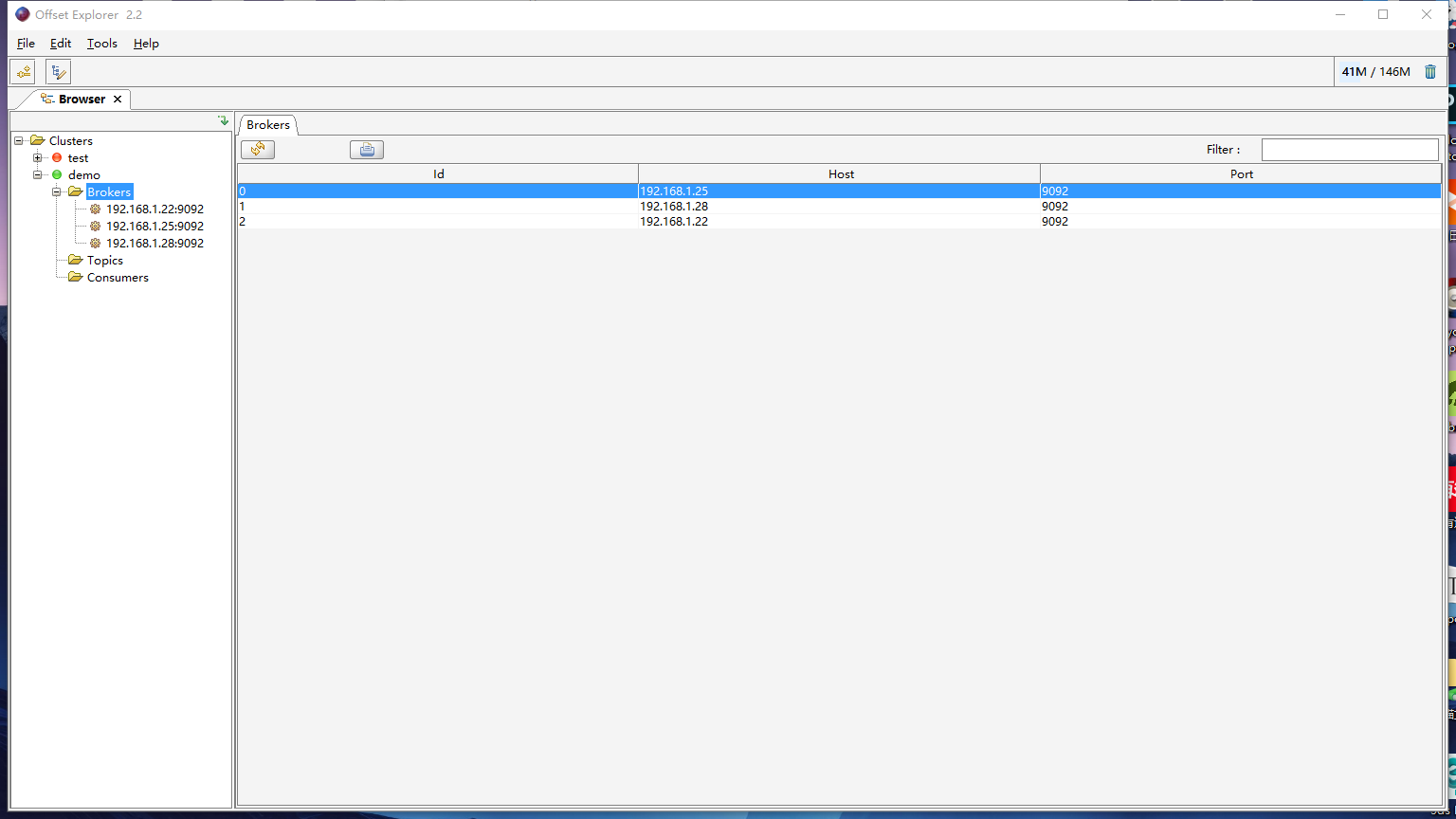Click the edit tree settings toolbar icon
The image size is (1456, 819).
(58, 72)
